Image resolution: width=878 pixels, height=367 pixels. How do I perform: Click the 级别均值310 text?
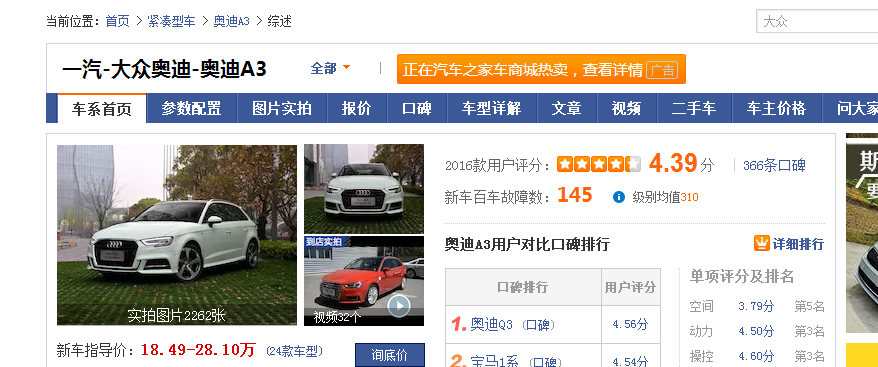tap(665, 197)
